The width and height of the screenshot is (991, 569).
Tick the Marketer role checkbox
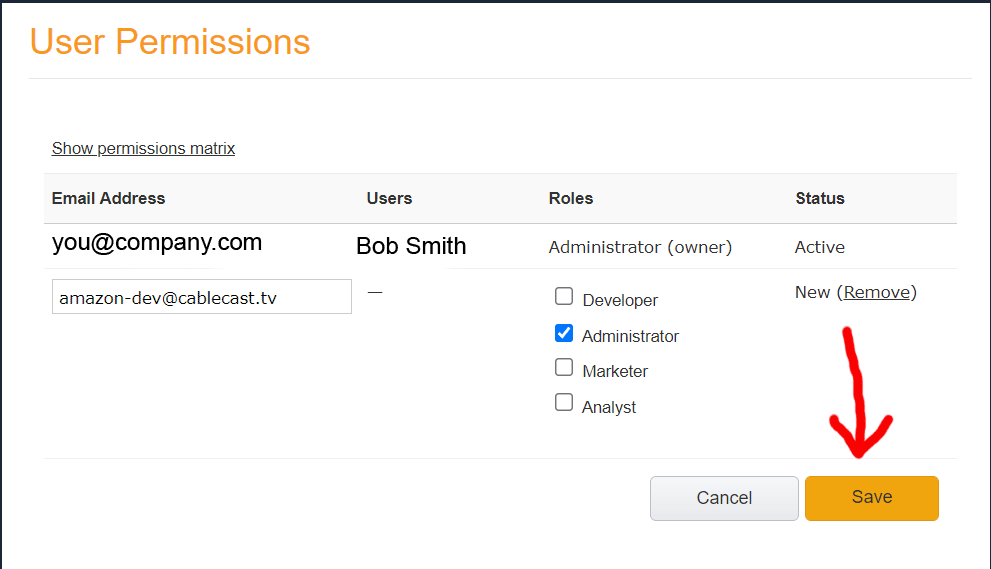[x=564, y=368]
